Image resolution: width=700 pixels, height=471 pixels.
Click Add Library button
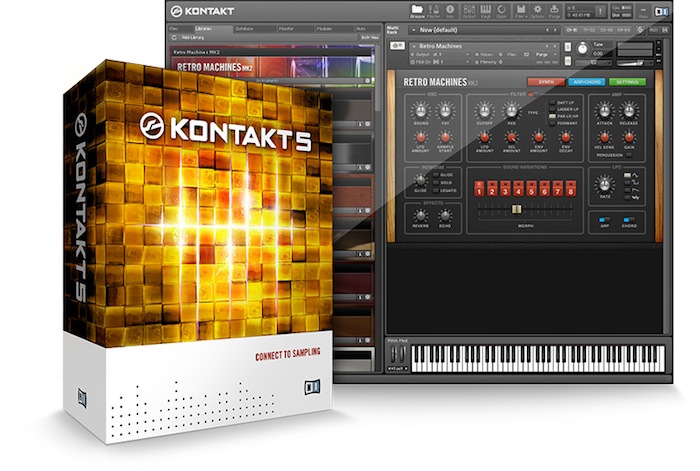point(193,38)
